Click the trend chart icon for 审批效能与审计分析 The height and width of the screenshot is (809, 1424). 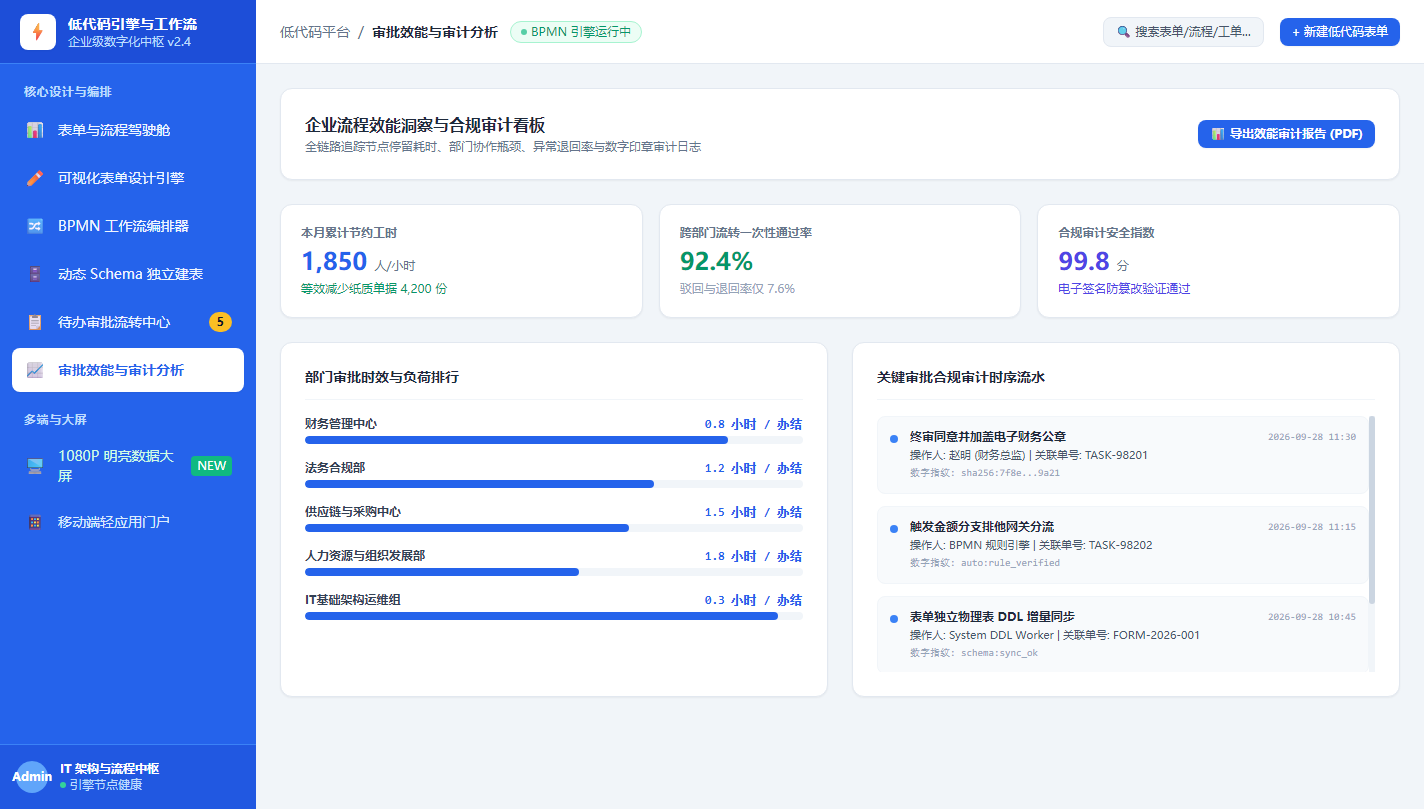click(35, 370)
